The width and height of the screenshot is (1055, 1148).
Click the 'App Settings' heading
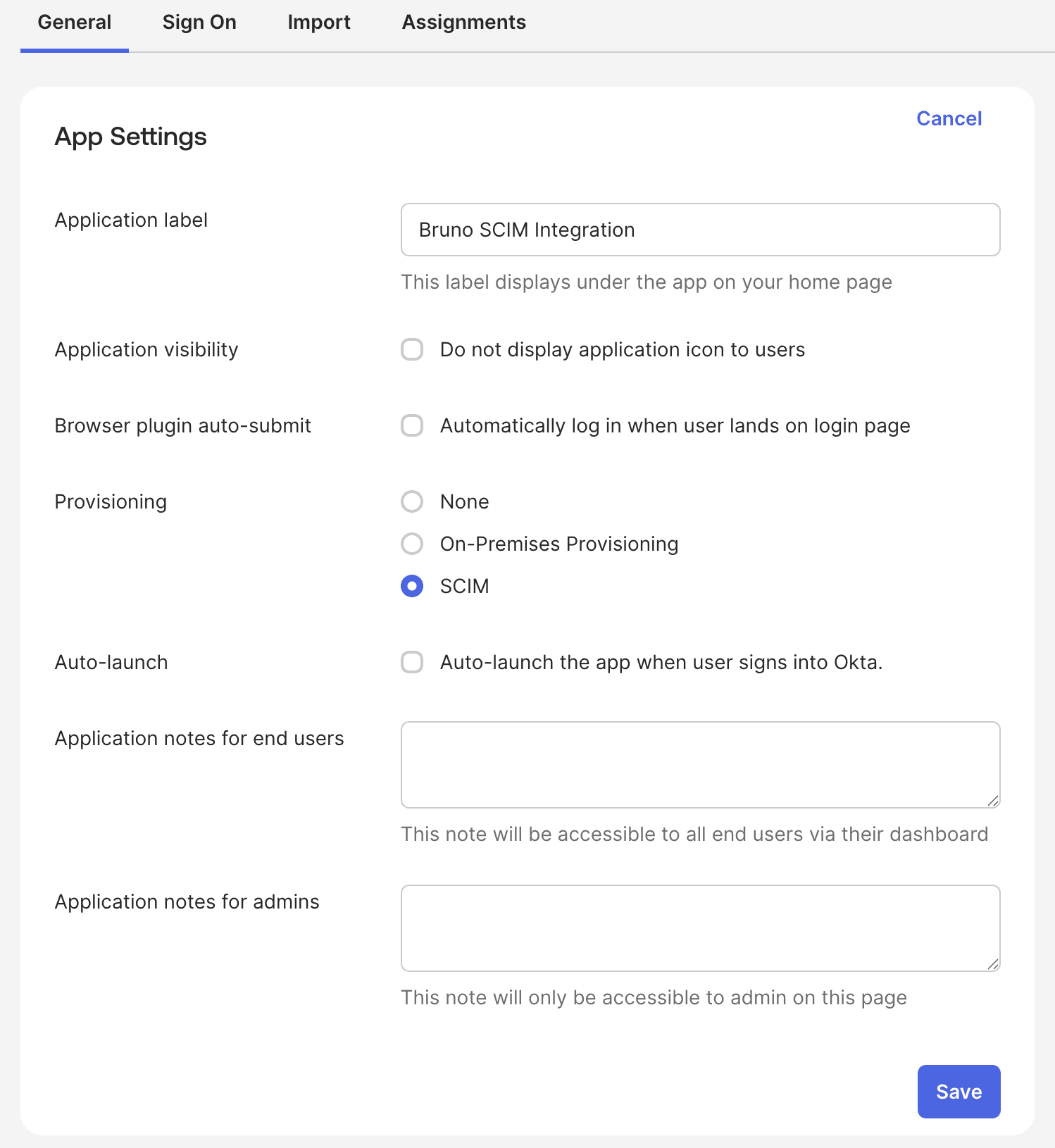pyautogui.click(x=131, y=136)
